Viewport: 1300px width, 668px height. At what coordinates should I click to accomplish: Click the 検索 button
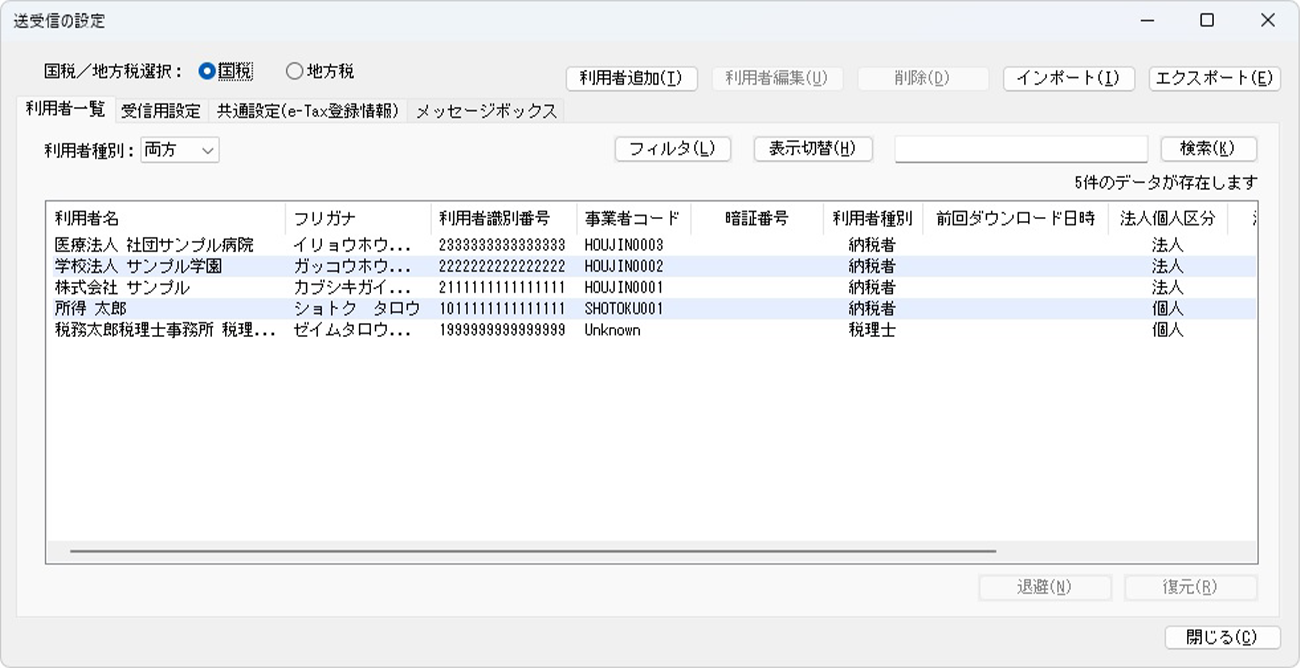coord(1208,149)
